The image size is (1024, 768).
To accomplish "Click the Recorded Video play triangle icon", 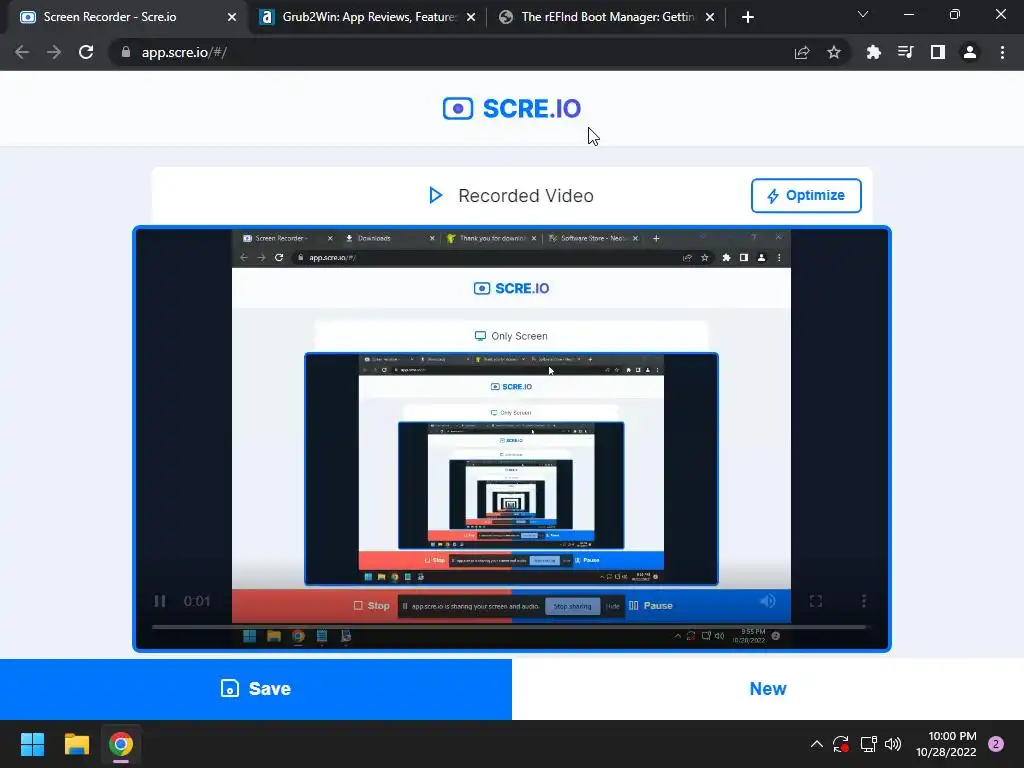I will [436, 195].
